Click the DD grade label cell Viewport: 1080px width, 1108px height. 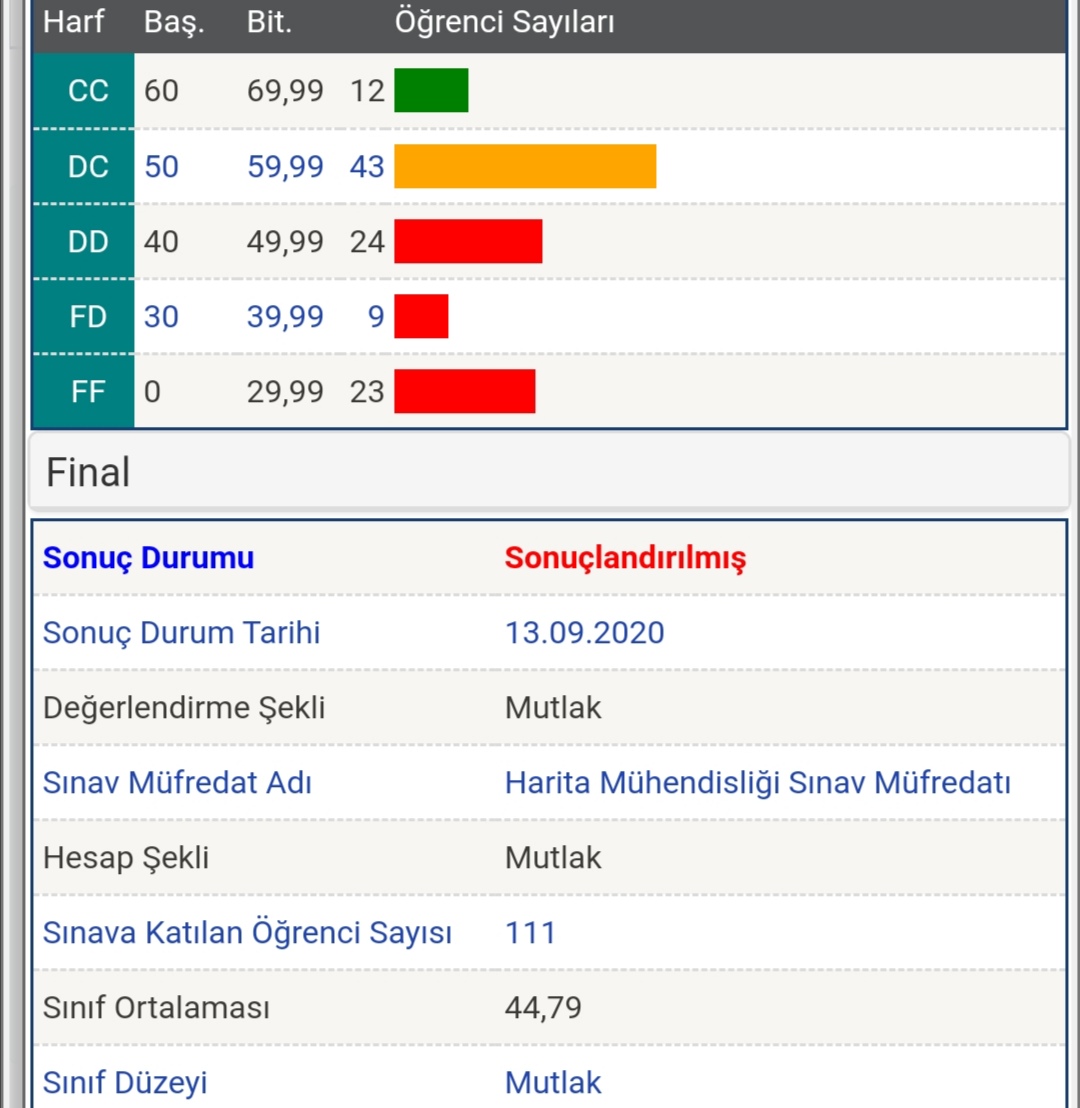pyautogui.click(x=83, y=242)
